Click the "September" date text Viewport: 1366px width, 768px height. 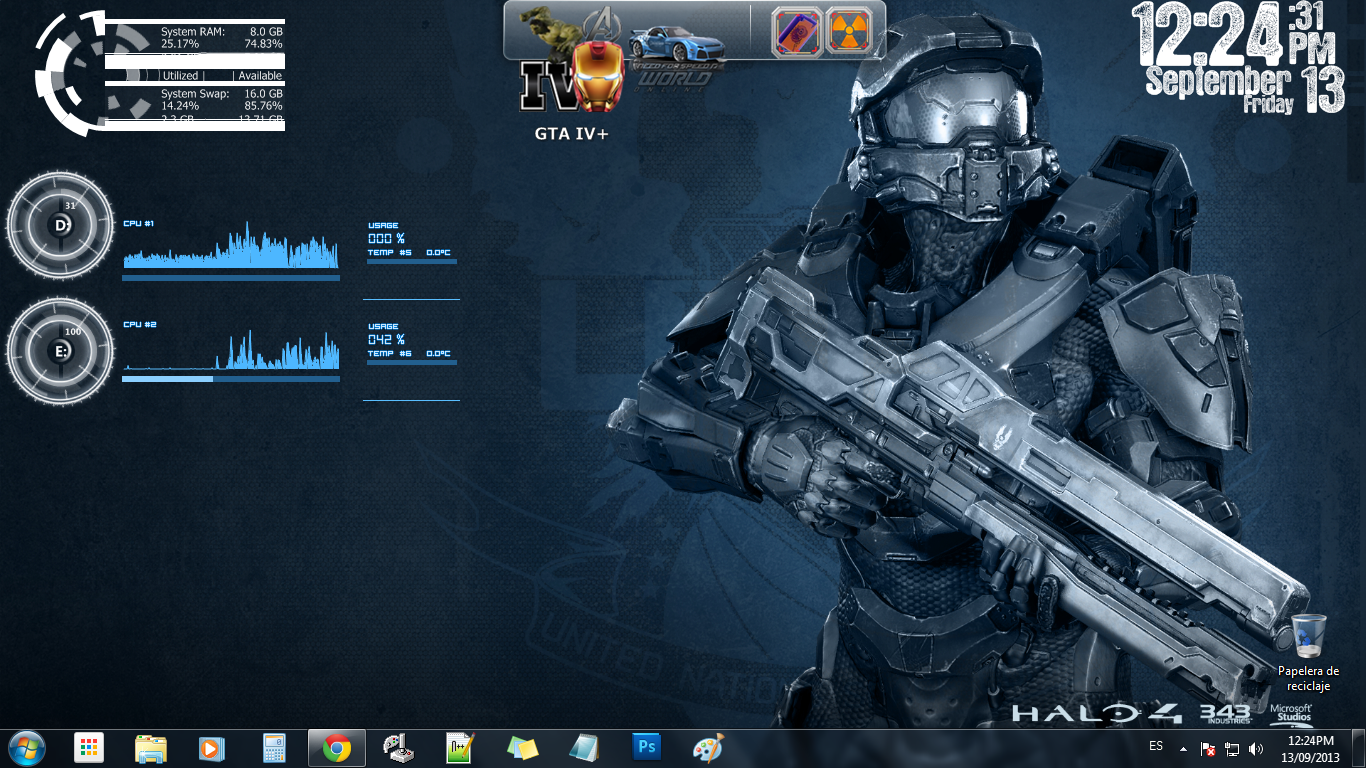1217,81
